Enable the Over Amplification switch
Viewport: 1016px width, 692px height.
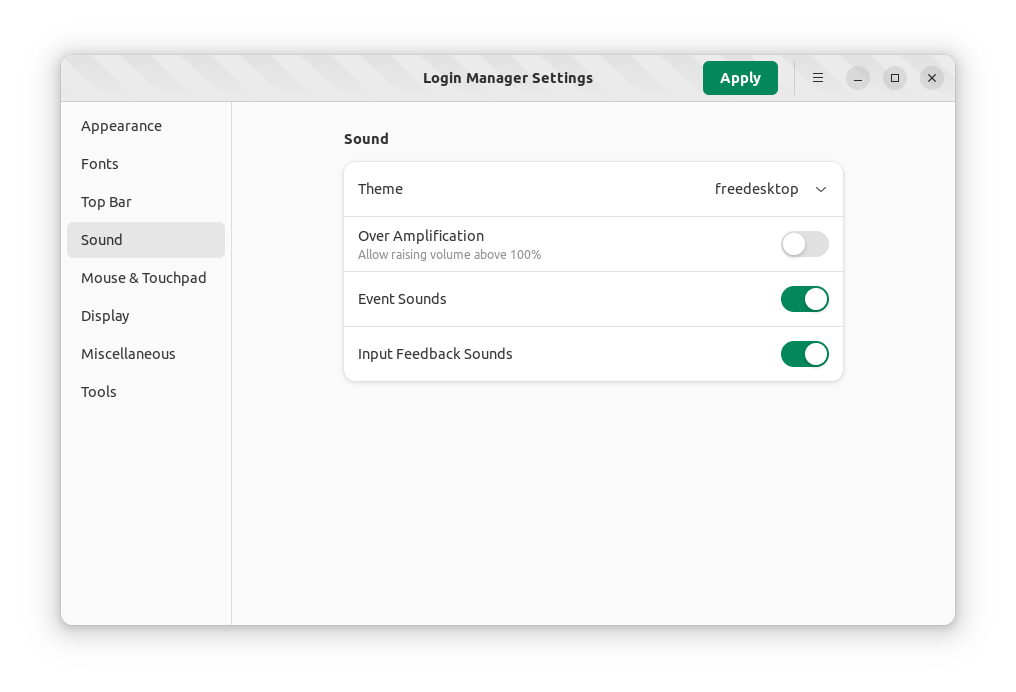coord(804,244)
